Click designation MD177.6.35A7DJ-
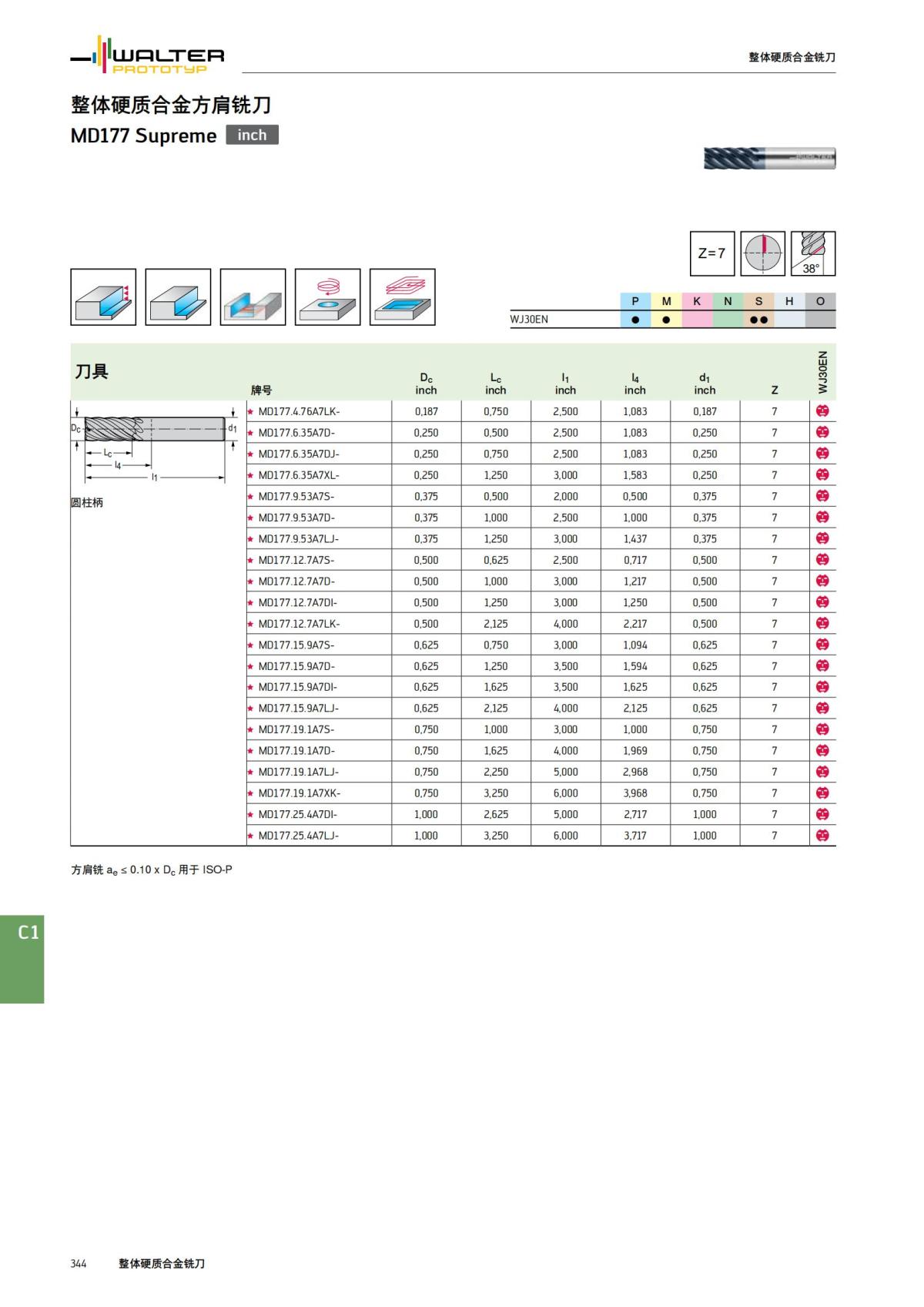This screenshot has width=924, height=1307. click(299, 454)
